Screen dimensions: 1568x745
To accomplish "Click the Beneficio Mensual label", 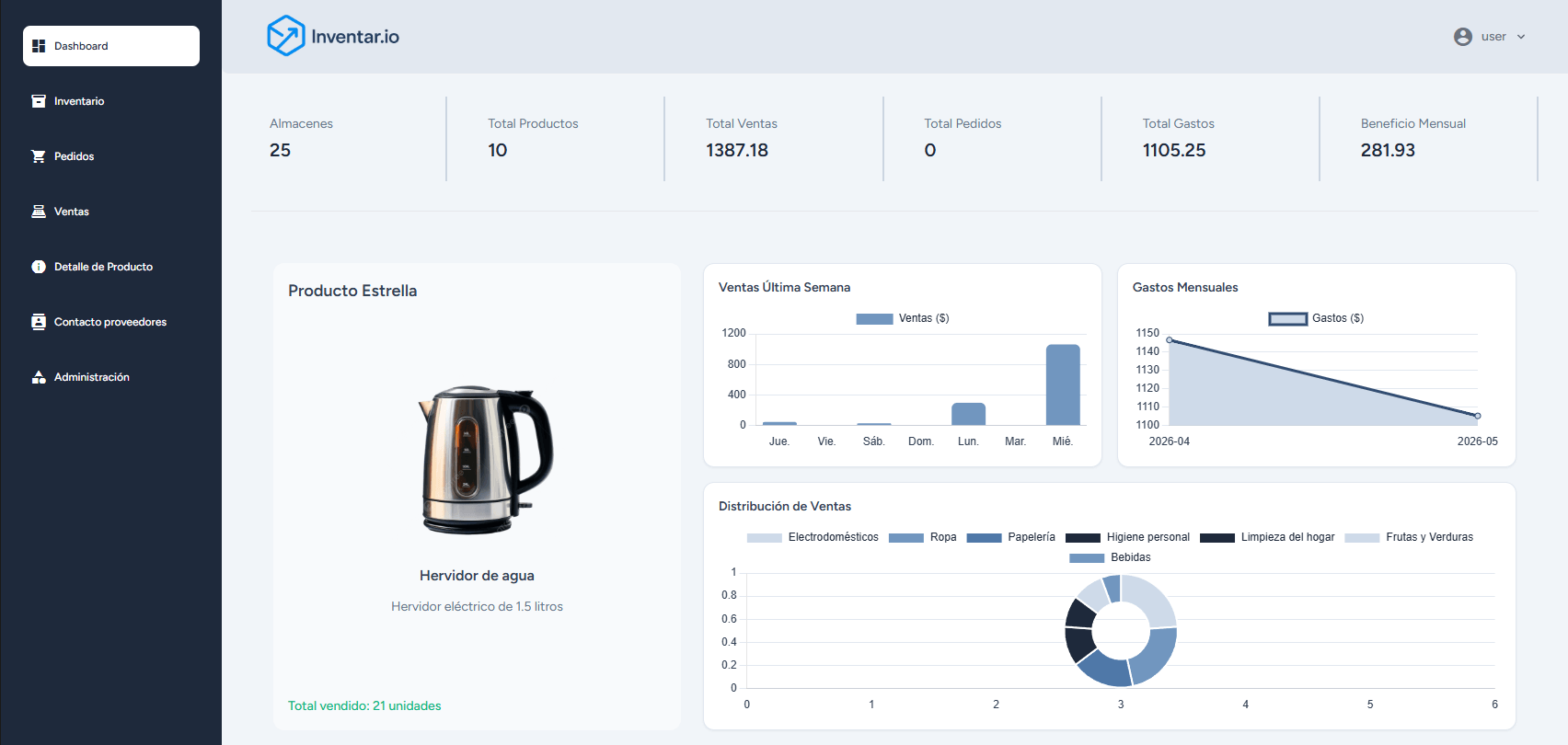I will pyautogui.click(x=1413, y=124).
